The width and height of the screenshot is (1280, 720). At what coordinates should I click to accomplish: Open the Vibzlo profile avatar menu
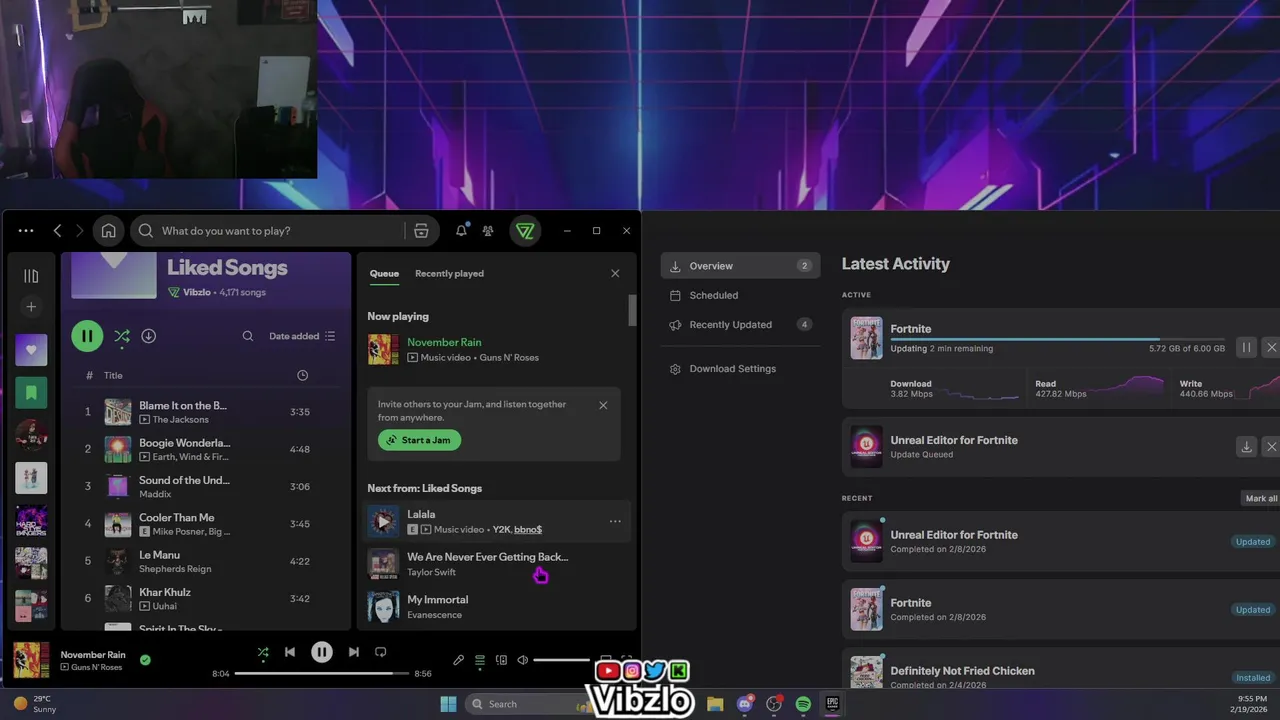(525, 231)
